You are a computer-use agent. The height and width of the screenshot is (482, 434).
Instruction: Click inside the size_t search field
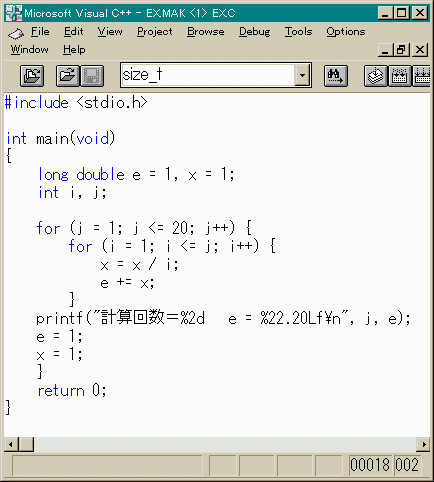207,75
